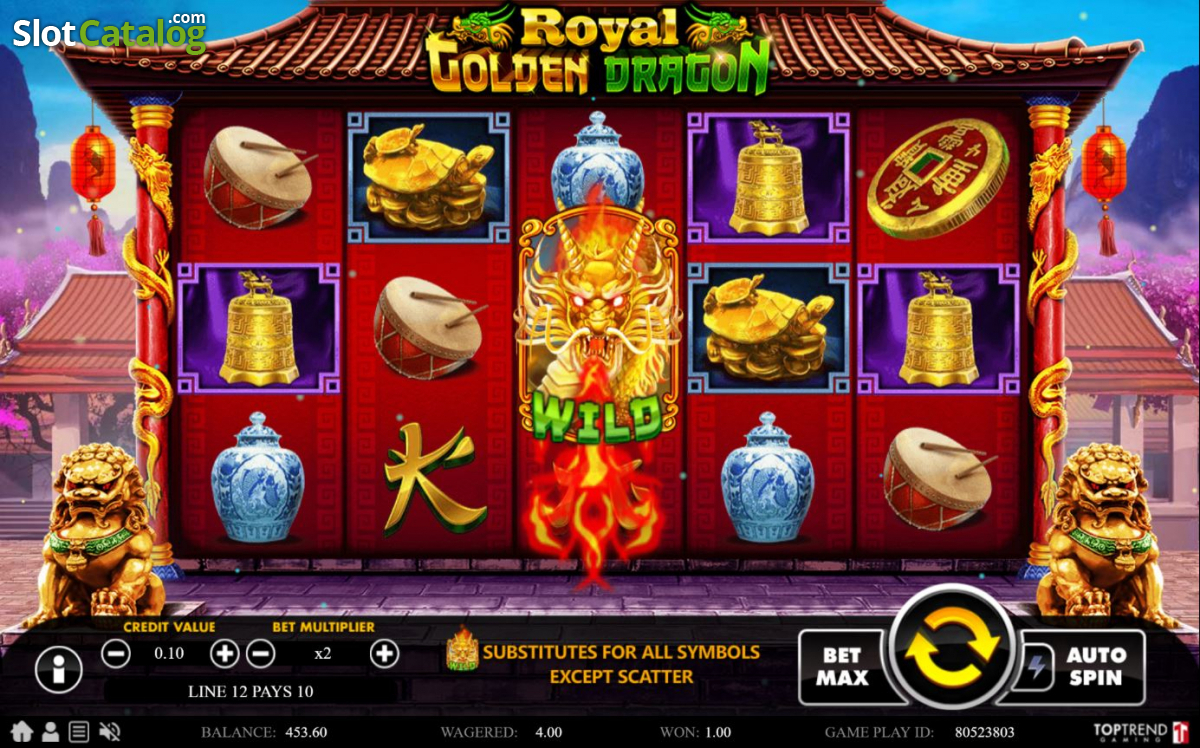
Task: Click the small Wild icon beside substitutes text
Action: pyautogui.click(x=461, y=649)
